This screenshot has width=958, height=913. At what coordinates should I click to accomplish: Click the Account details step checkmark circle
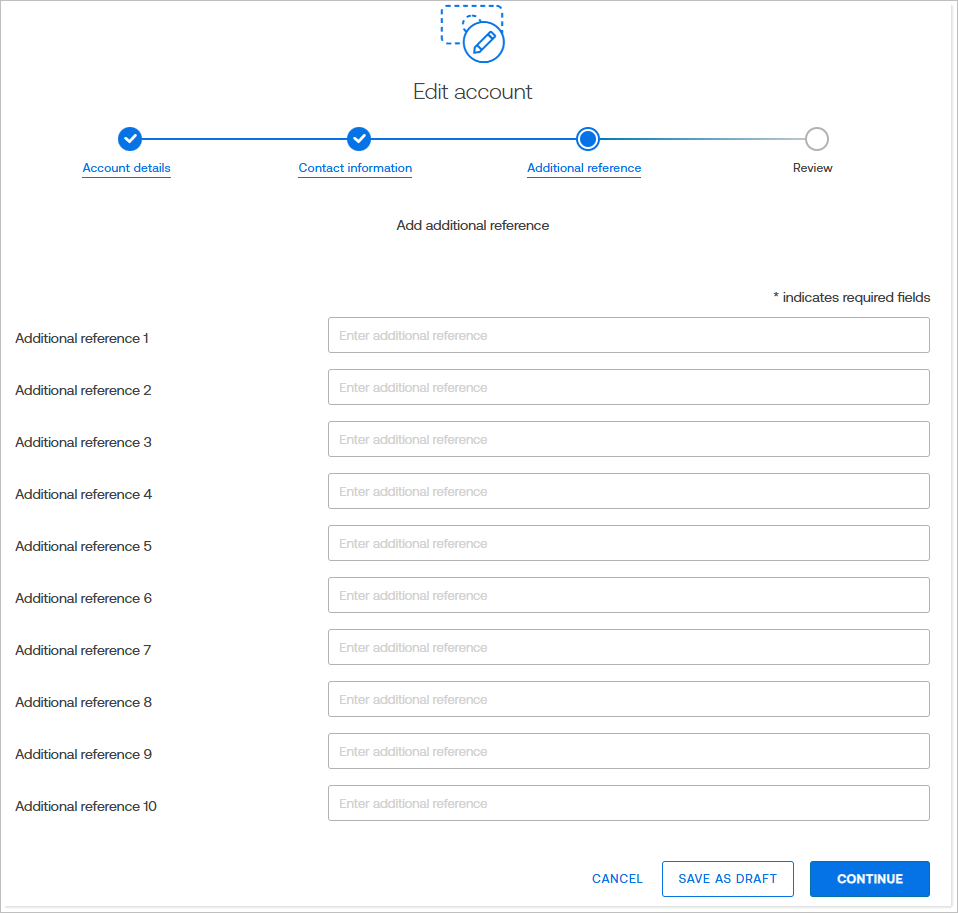129,139
